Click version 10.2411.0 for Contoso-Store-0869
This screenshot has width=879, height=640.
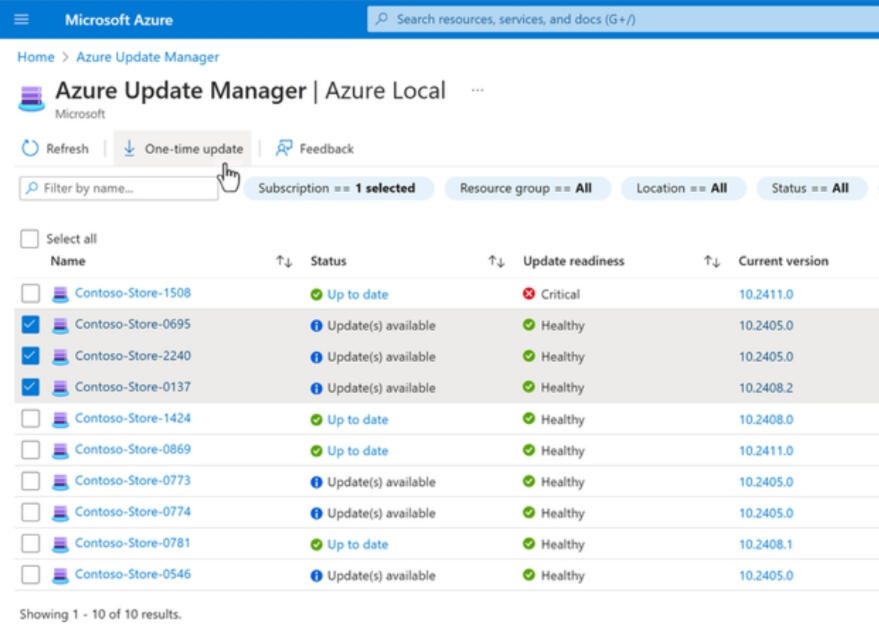[x=765, y=451]
